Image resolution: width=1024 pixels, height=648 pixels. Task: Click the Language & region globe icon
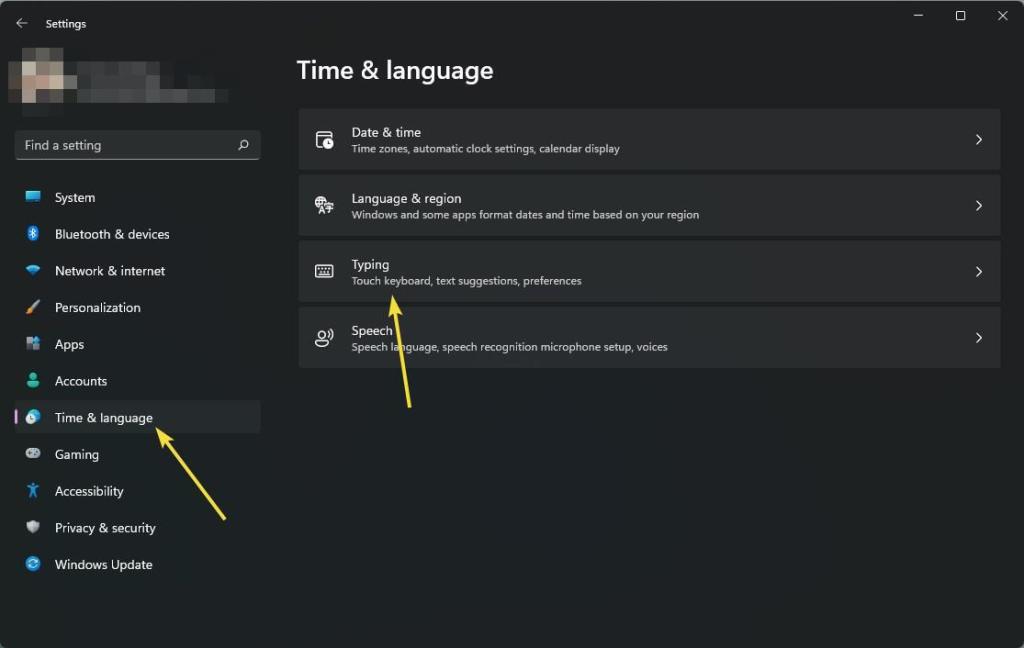pos(325,205)
